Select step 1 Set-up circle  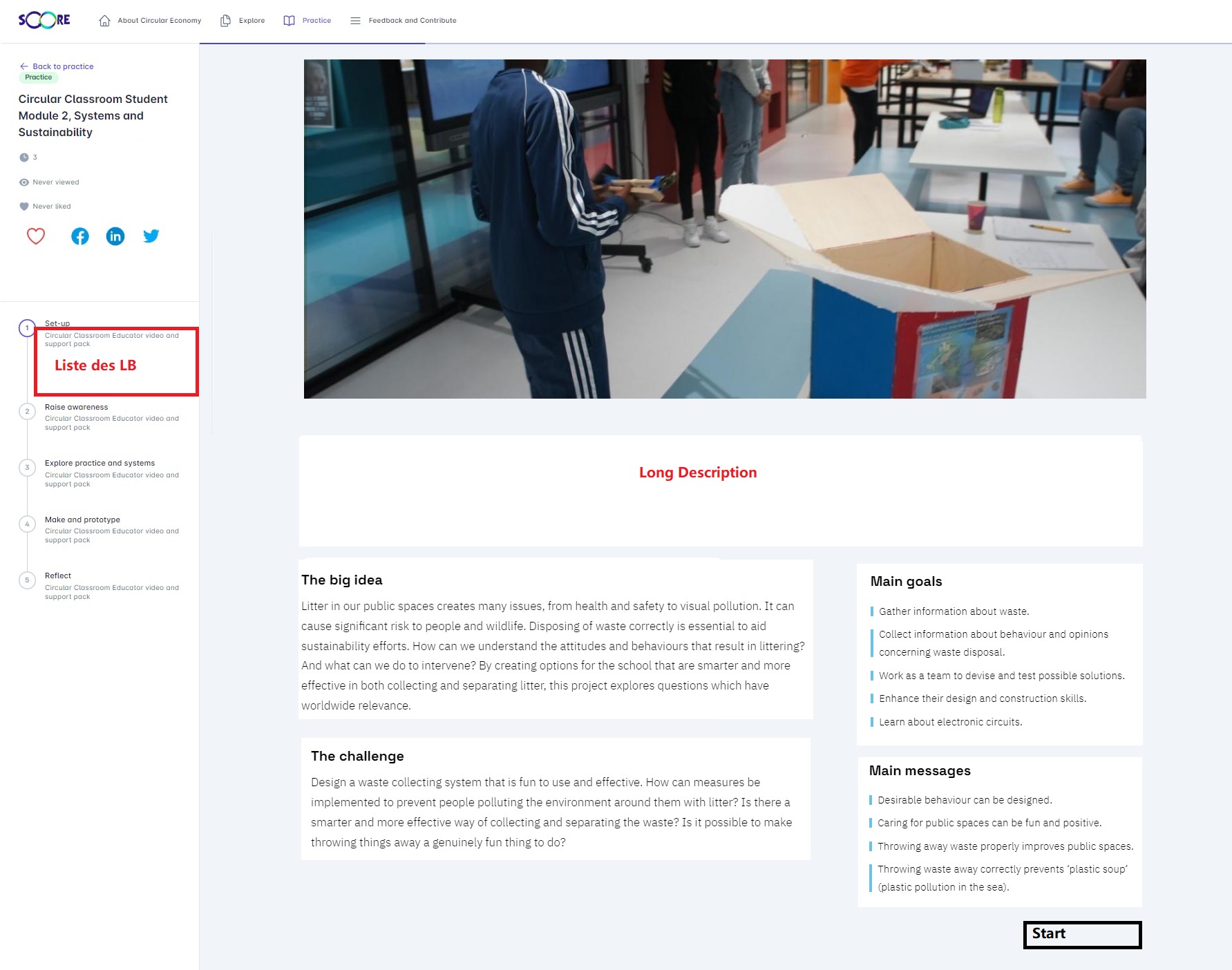(x=27, y=328)
